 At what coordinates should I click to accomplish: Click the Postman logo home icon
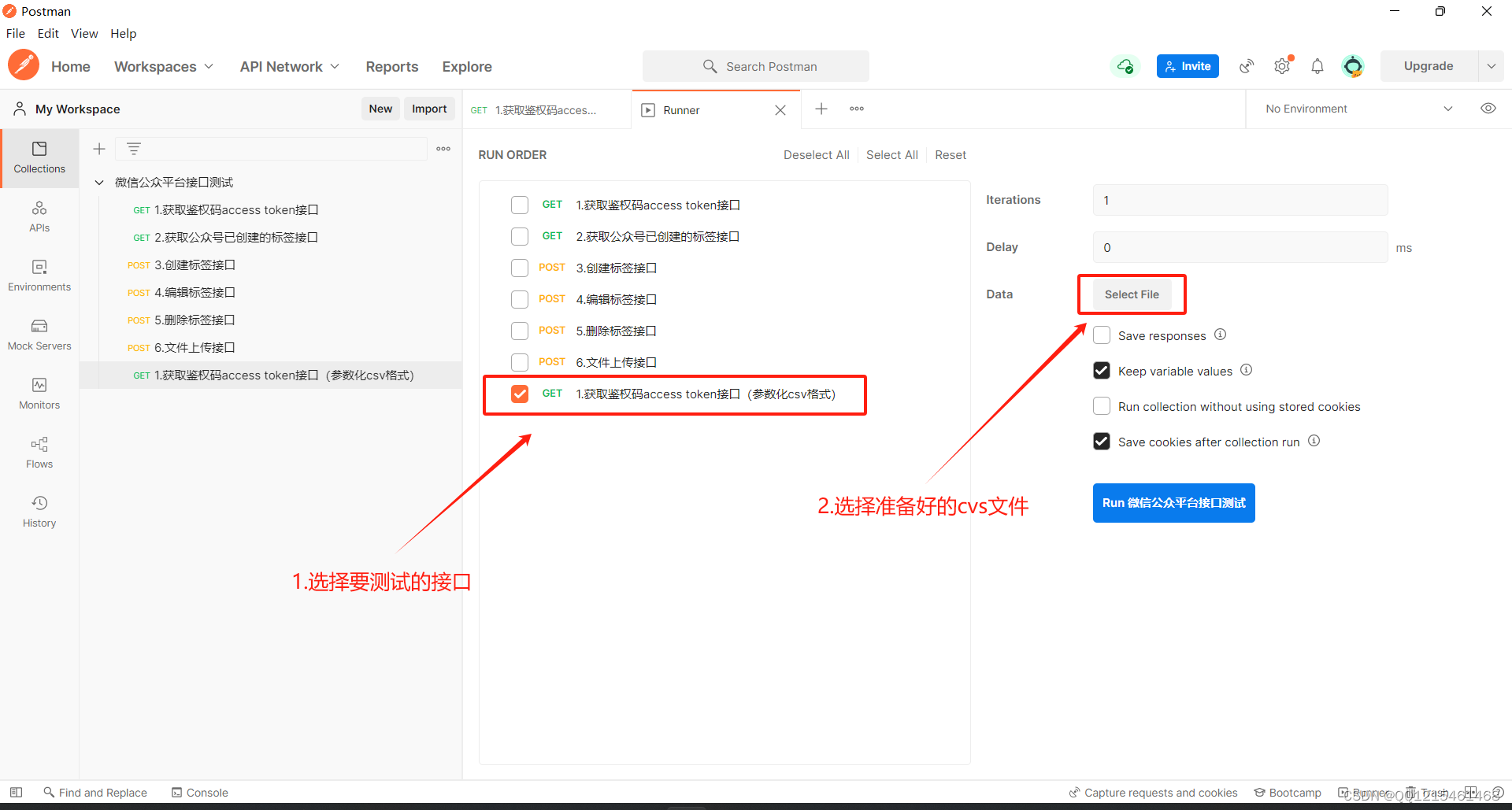pos(24,65)
